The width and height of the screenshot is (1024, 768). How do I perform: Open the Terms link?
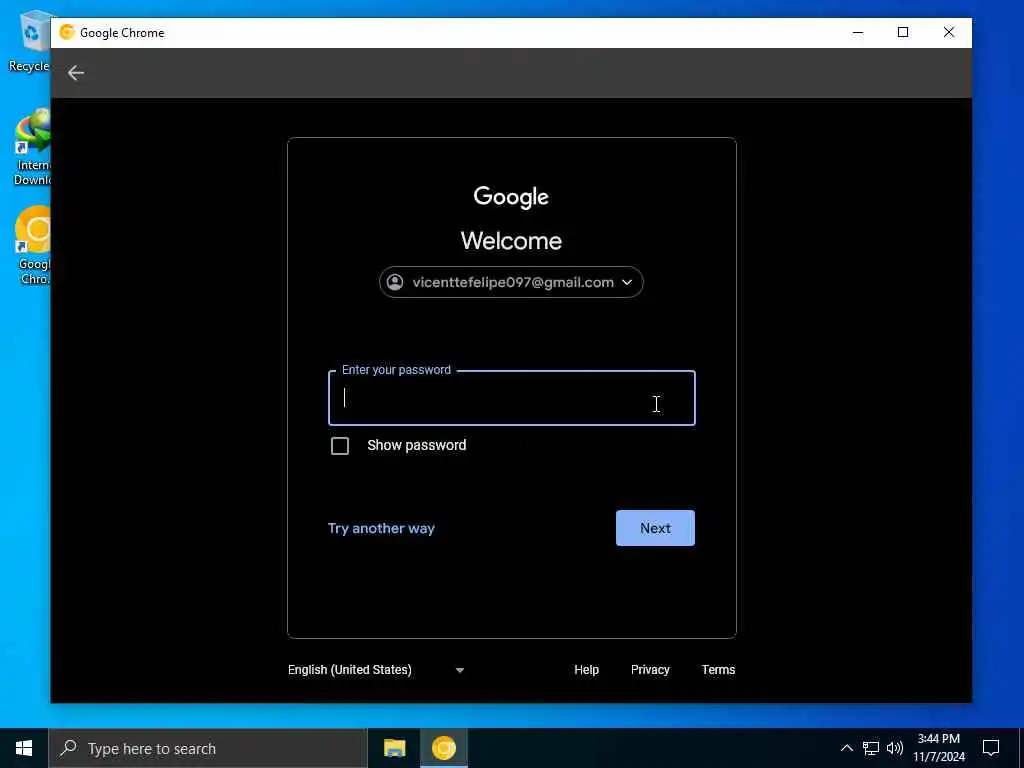(x=718, y=670)
